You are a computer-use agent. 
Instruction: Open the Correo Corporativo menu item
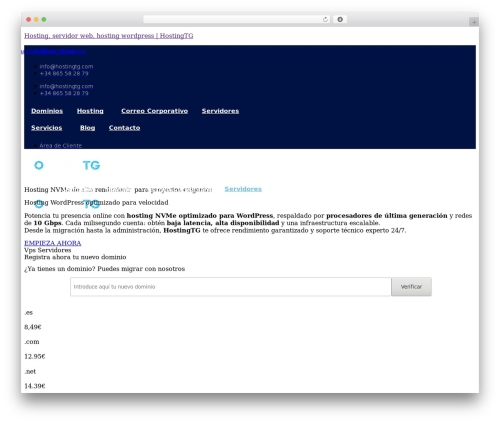click(x=155, y=111)
